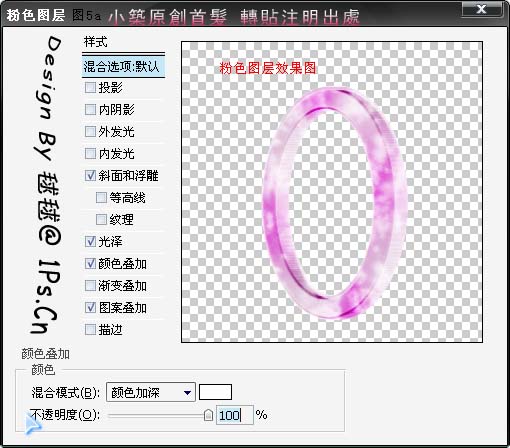The image size is (510, 448).
Task: Close the dialog with the X button
Action: [481, 9]
